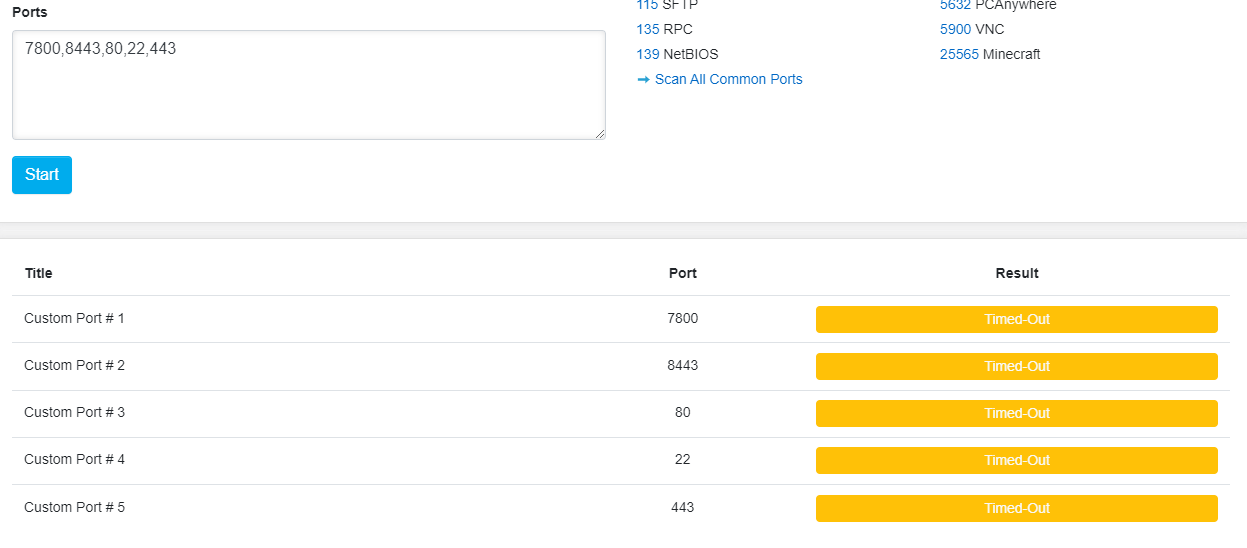Select port 115 SFTP link
The height and width of the screenshot is (548, 1247).
coord(647,5)
